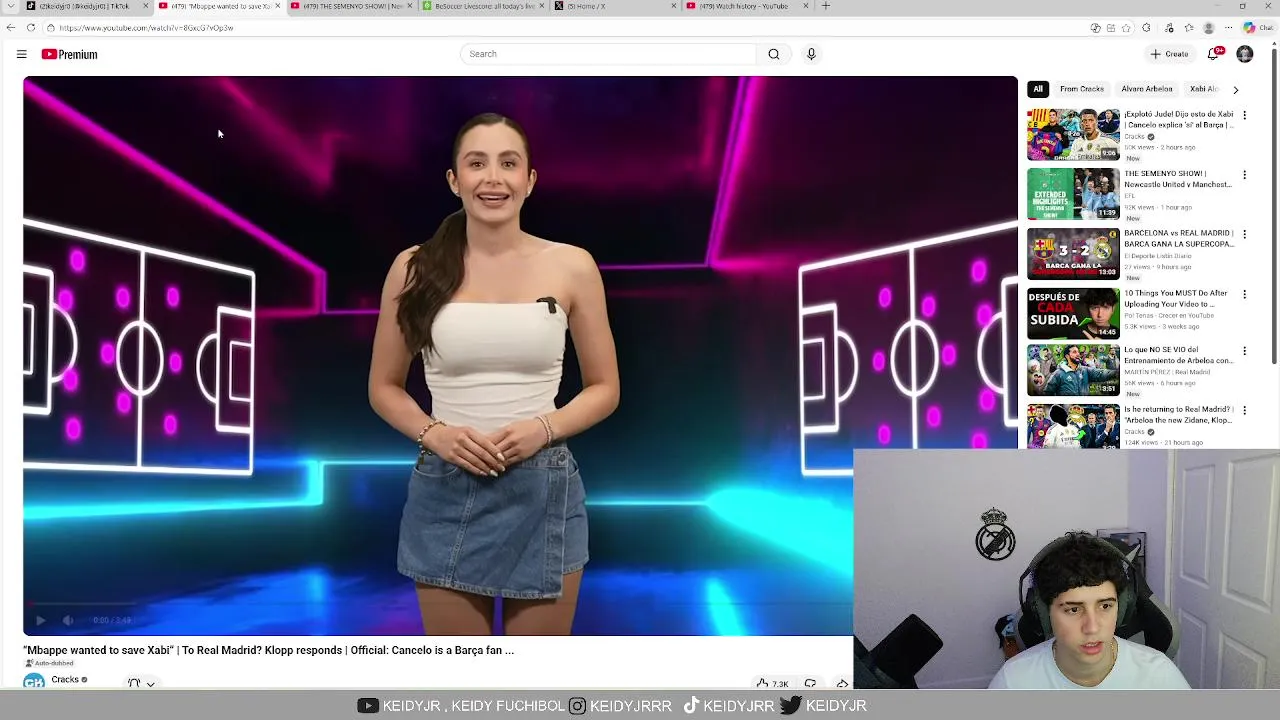
Task: Open options for Lo que NO SE VIO video
Action: (x=1245, y=352)
